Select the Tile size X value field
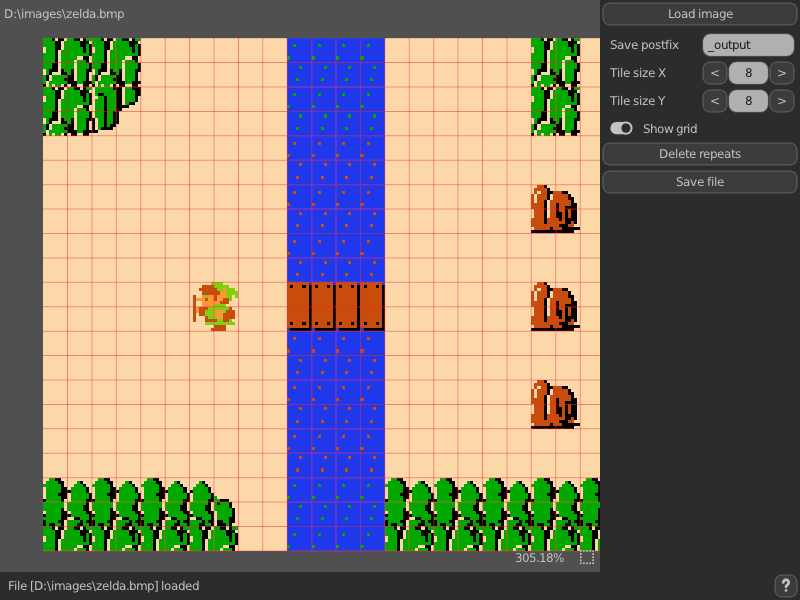The width and height of the screenshot is (800, 600). 748,73
